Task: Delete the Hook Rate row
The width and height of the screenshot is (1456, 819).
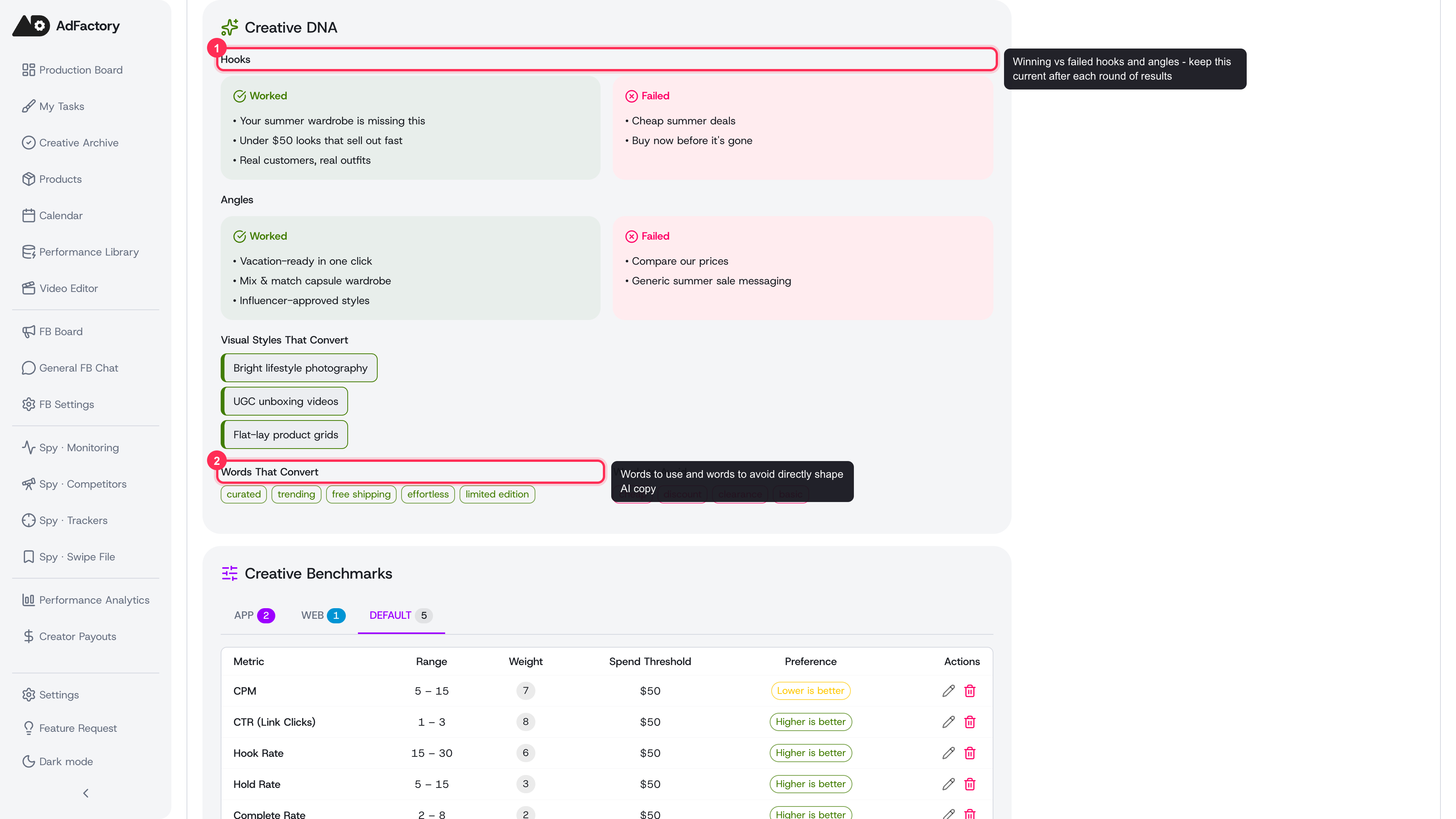Action: tap(970, 753)
